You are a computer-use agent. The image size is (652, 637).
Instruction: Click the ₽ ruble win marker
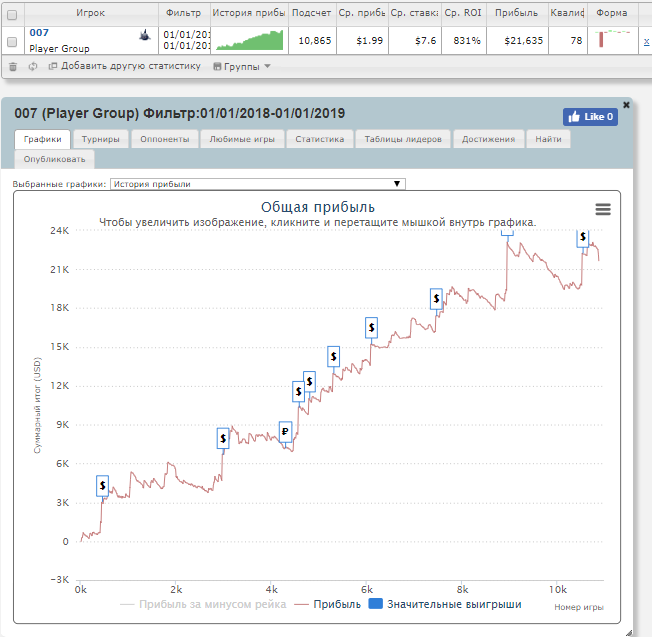(x=285, y=431)
